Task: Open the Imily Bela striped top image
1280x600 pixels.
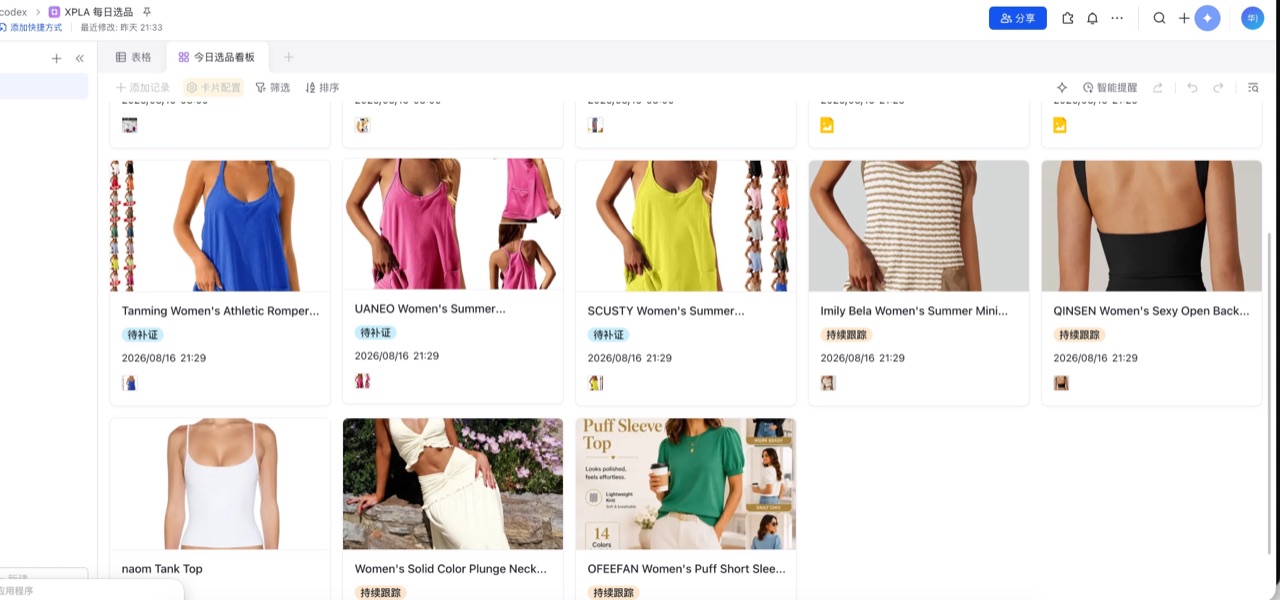Action: pyautogui.click(x=919, y=226)
